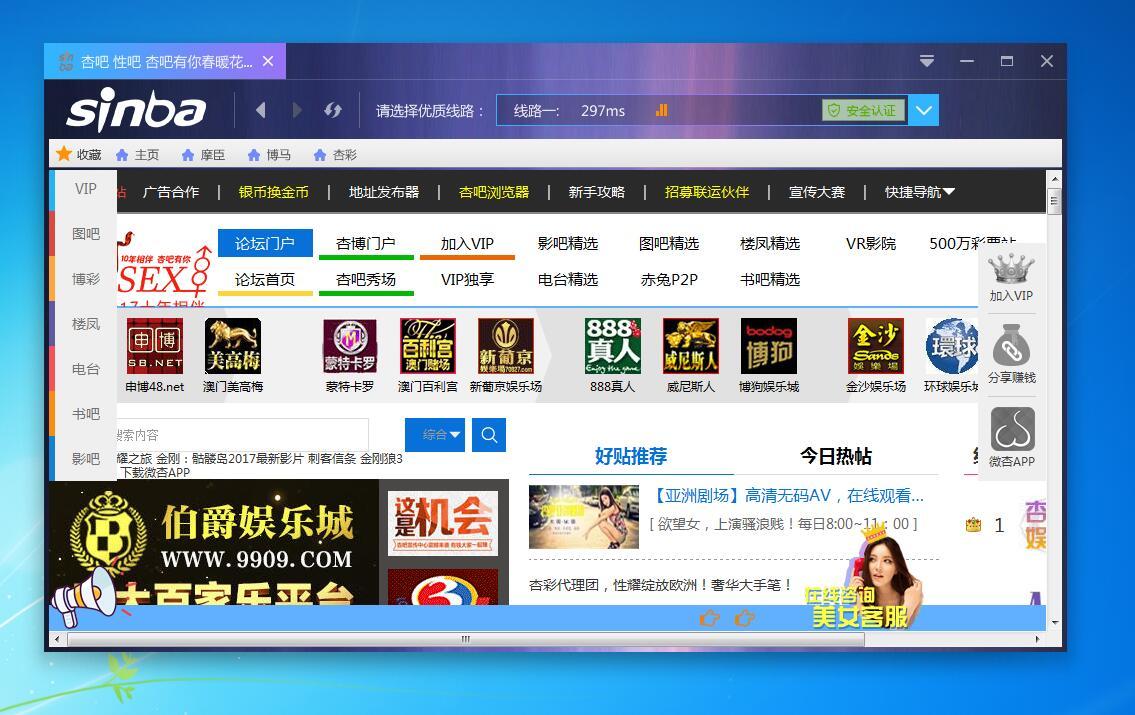Select the 线路一 297ms line field
The width and height of the screenshot is (1135, 715).
point(702,111)
